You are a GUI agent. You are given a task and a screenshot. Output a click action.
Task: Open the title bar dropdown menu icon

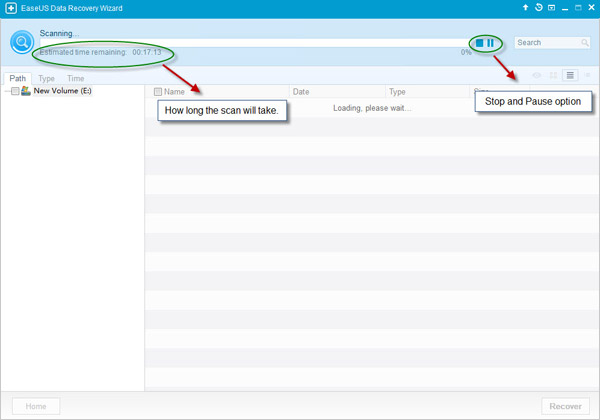(552, 8)
